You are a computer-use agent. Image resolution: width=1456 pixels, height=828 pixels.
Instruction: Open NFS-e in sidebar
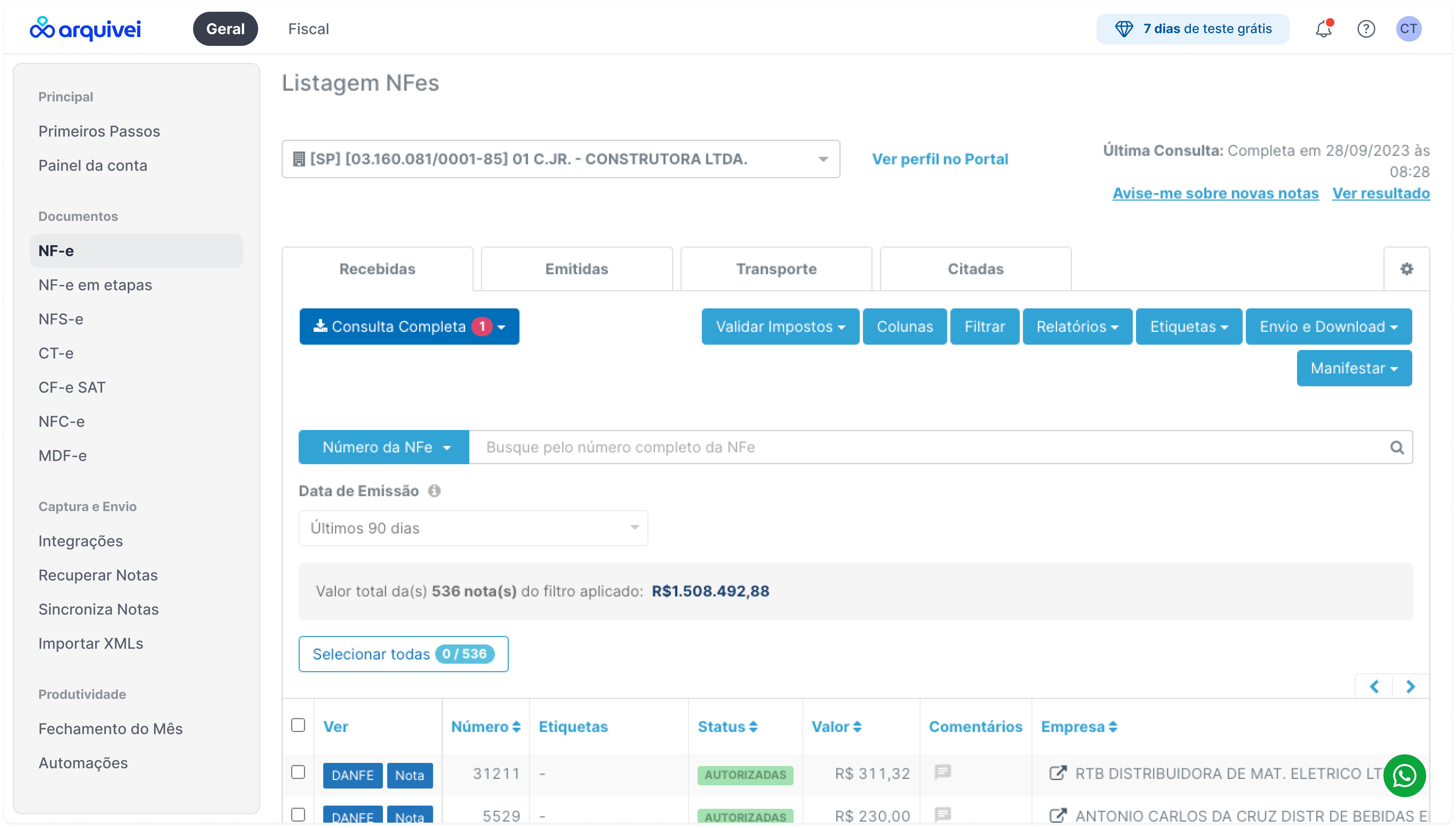point(61,319)
